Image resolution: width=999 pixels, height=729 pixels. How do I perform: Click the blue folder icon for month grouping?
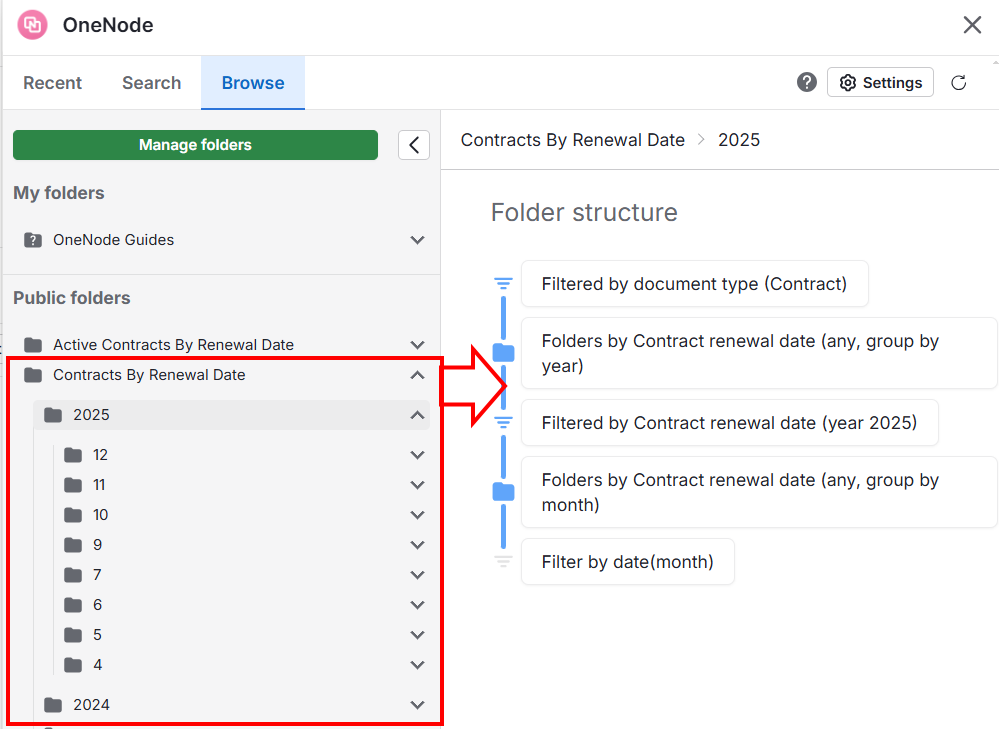[x=503, y=491]
